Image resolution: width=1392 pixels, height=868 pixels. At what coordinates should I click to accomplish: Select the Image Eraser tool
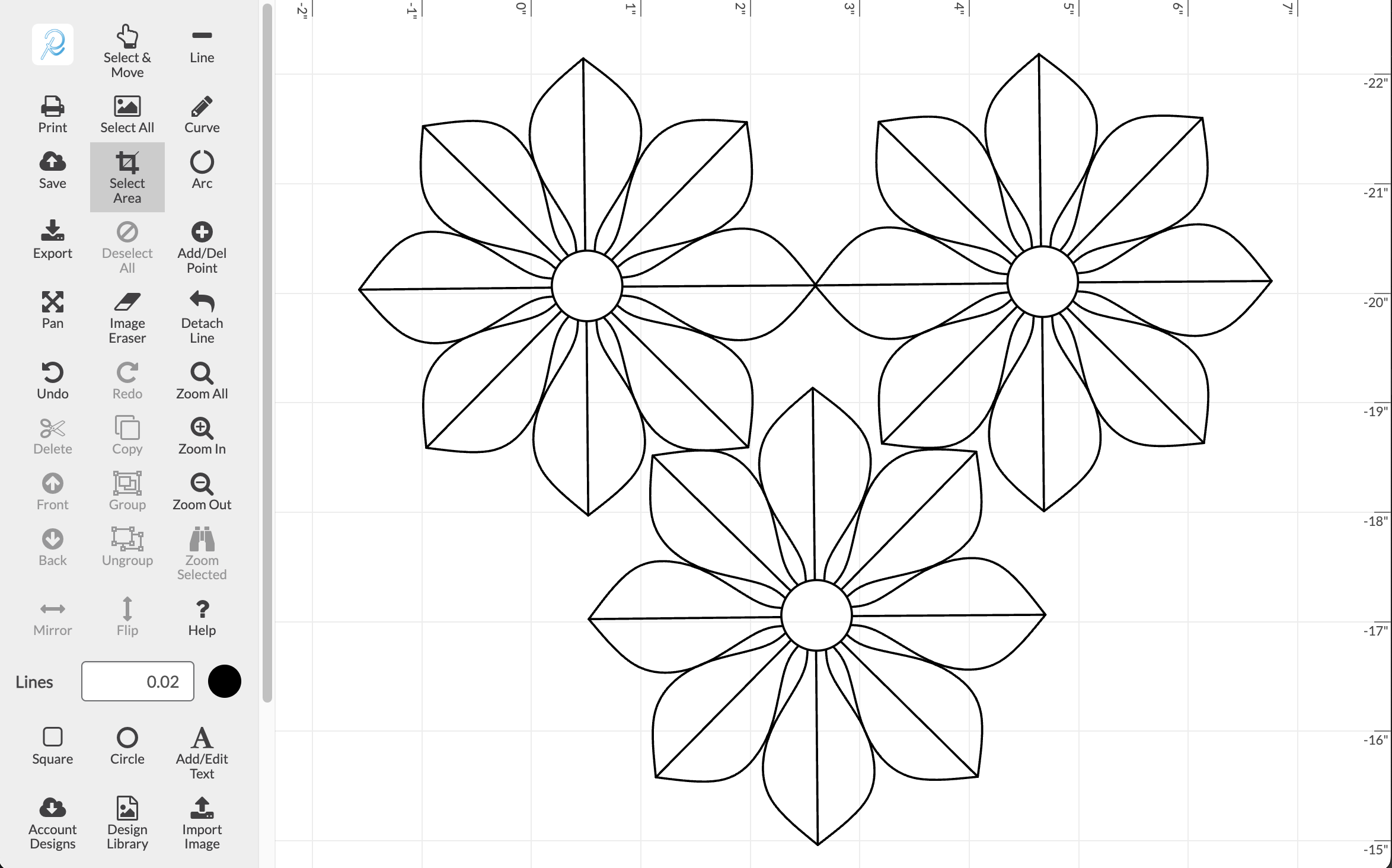(x=127, y=317)
